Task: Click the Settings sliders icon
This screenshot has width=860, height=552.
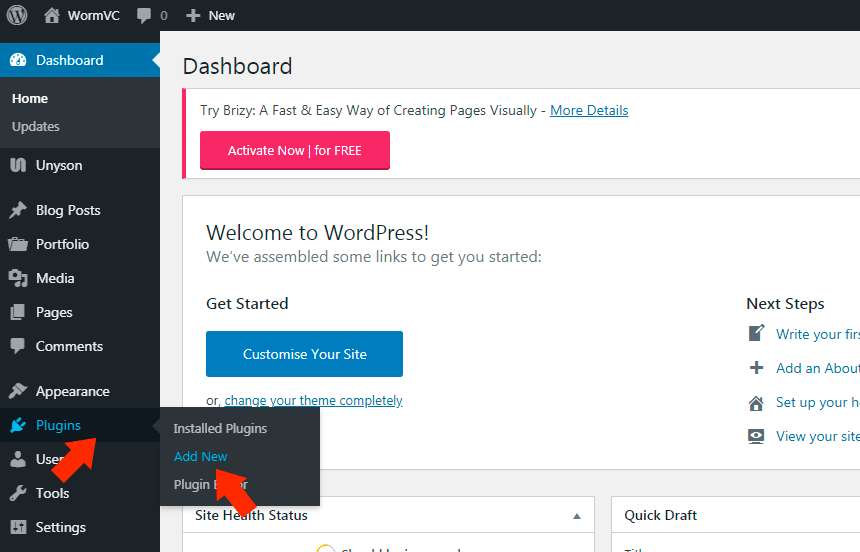Action: click(18, 527)
